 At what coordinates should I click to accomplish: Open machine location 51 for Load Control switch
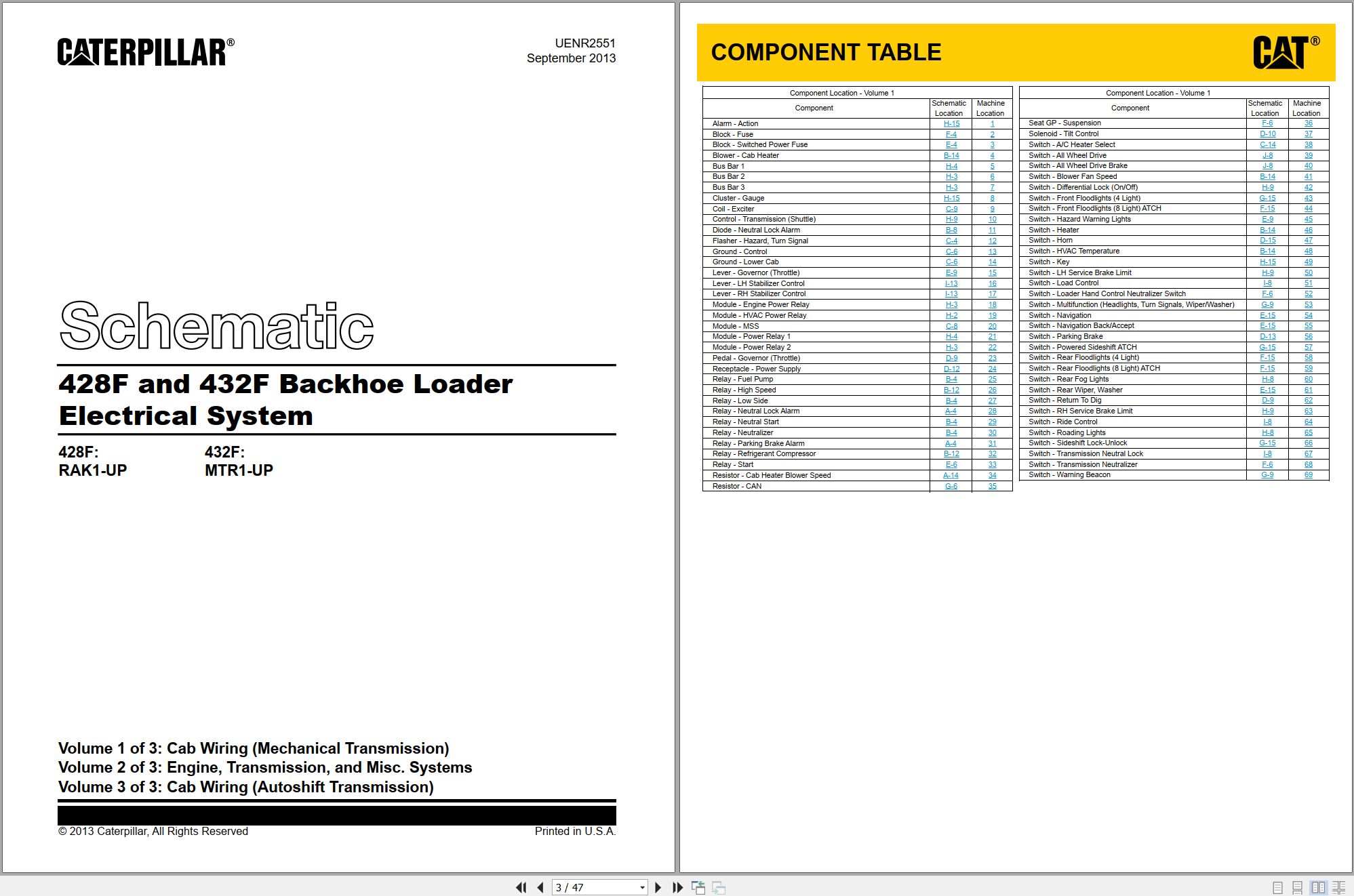coord(1308,283)
